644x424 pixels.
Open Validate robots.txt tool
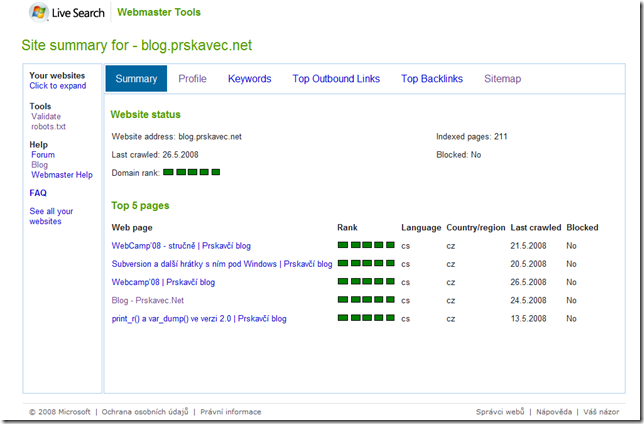pos(48,122)
